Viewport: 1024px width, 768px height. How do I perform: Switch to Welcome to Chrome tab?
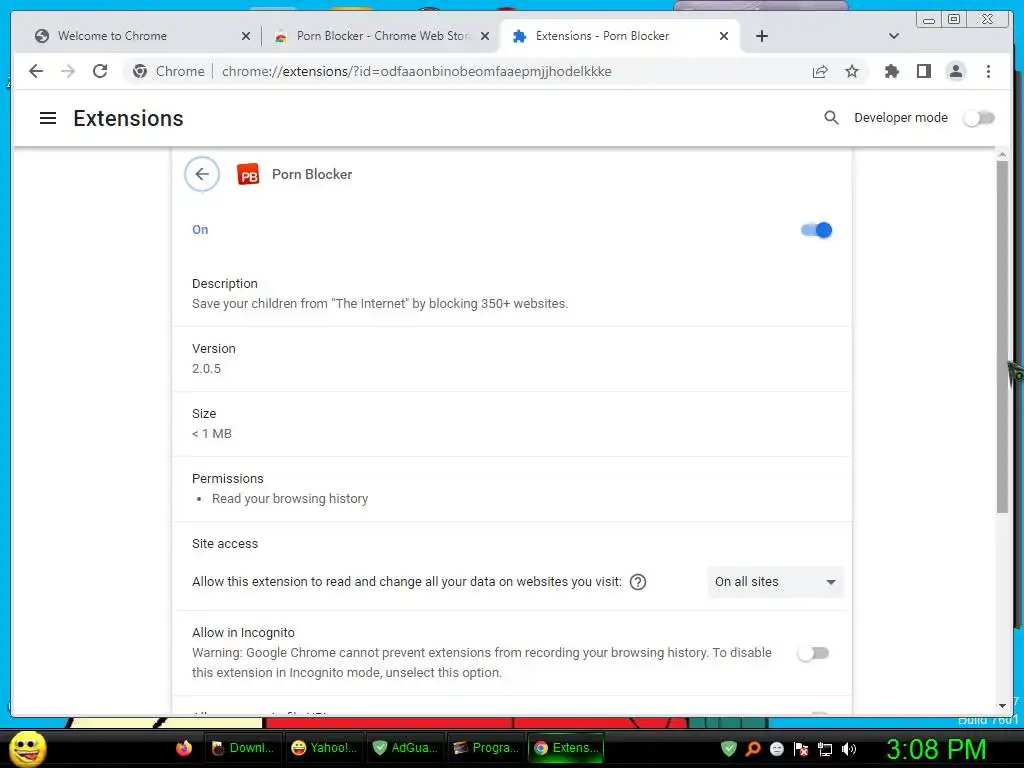[x=142, y=36]
